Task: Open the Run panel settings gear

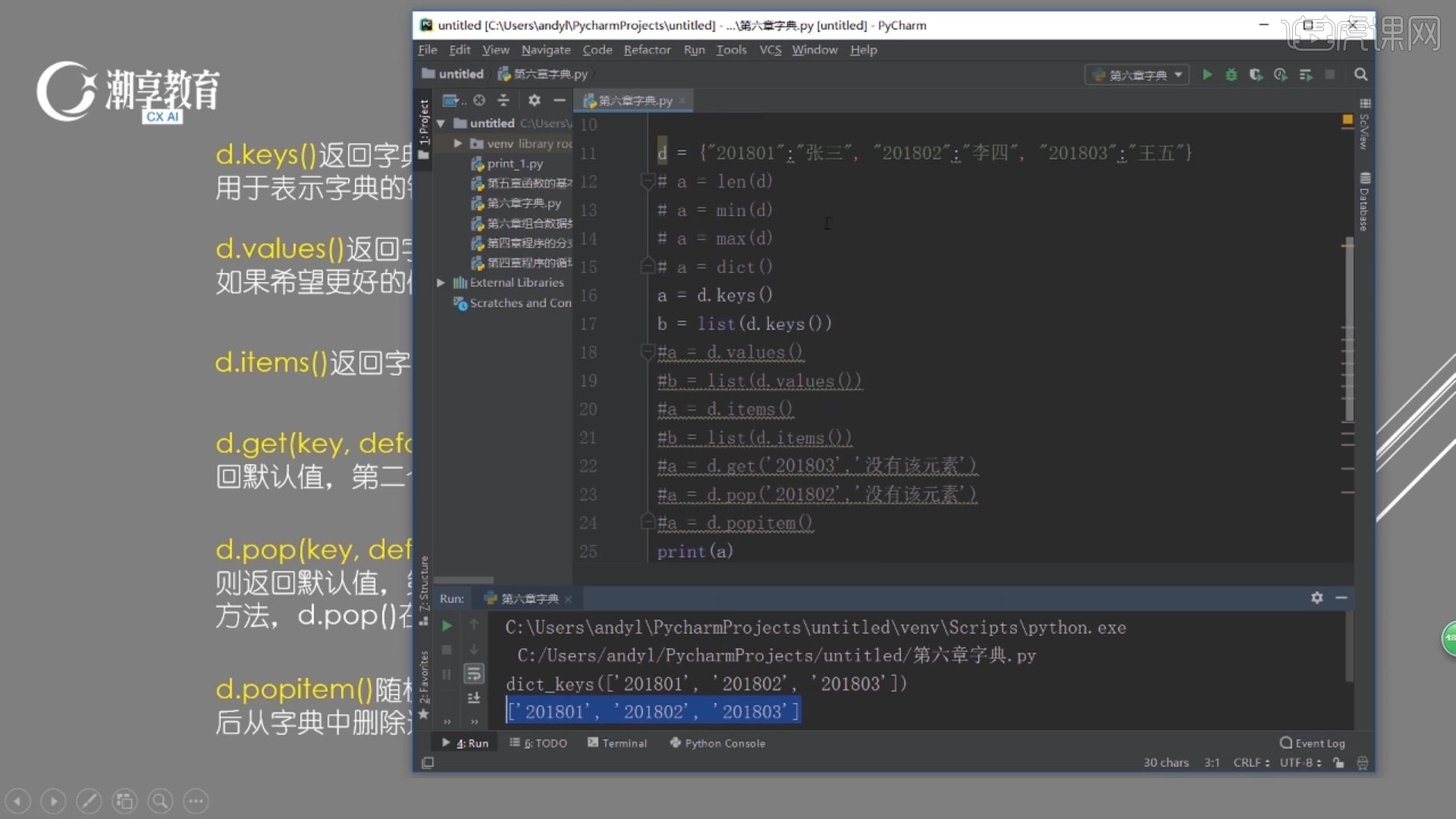Action: click(x=1317, y=598)
